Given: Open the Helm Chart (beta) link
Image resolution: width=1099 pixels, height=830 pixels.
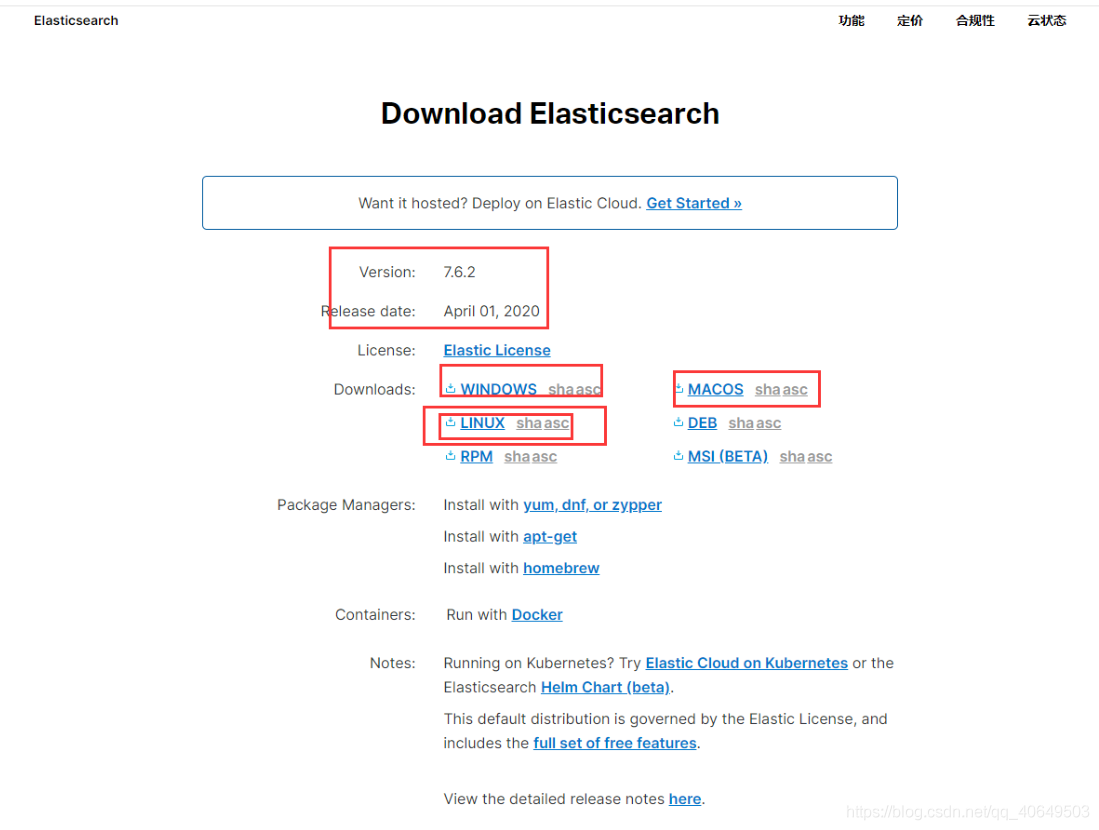Looking at the screenshot, I should (x=606, y=687).
